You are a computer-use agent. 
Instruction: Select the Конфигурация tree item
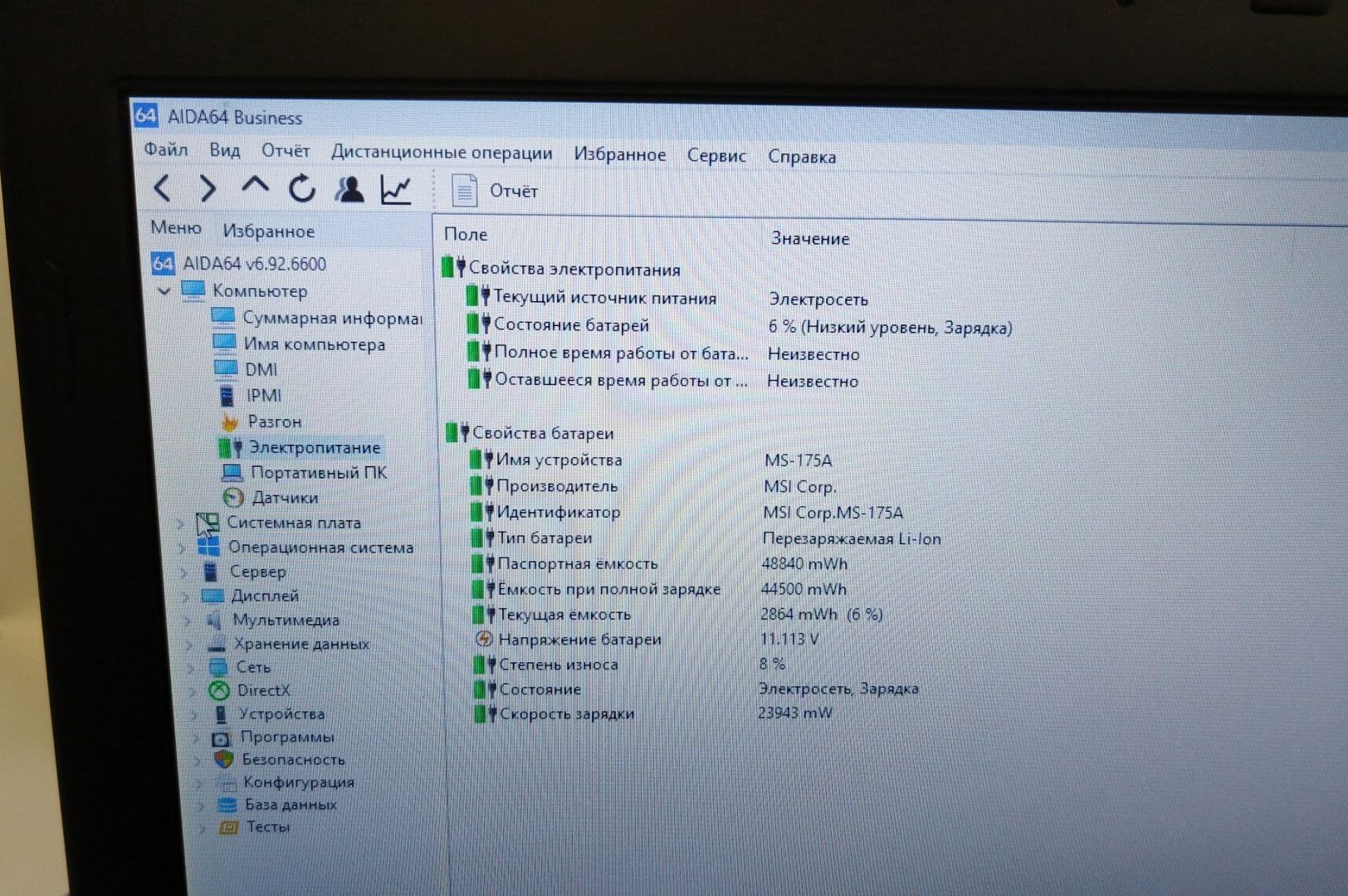point(299,782)
